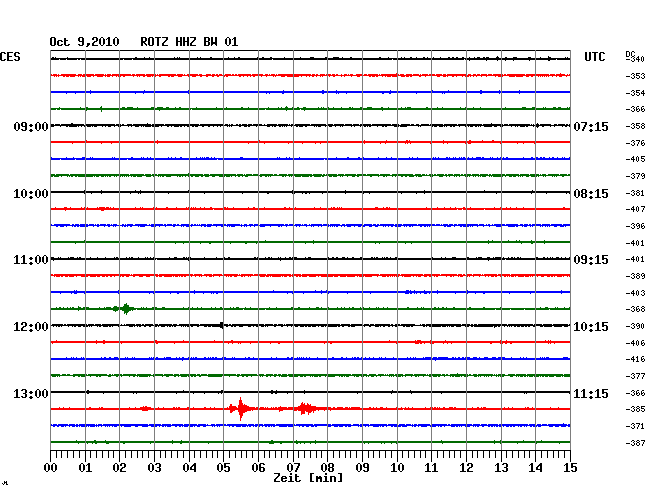Click the 09:15 UTC time label
This screenshot has width=650, height=494.
(x=591, y=260)
